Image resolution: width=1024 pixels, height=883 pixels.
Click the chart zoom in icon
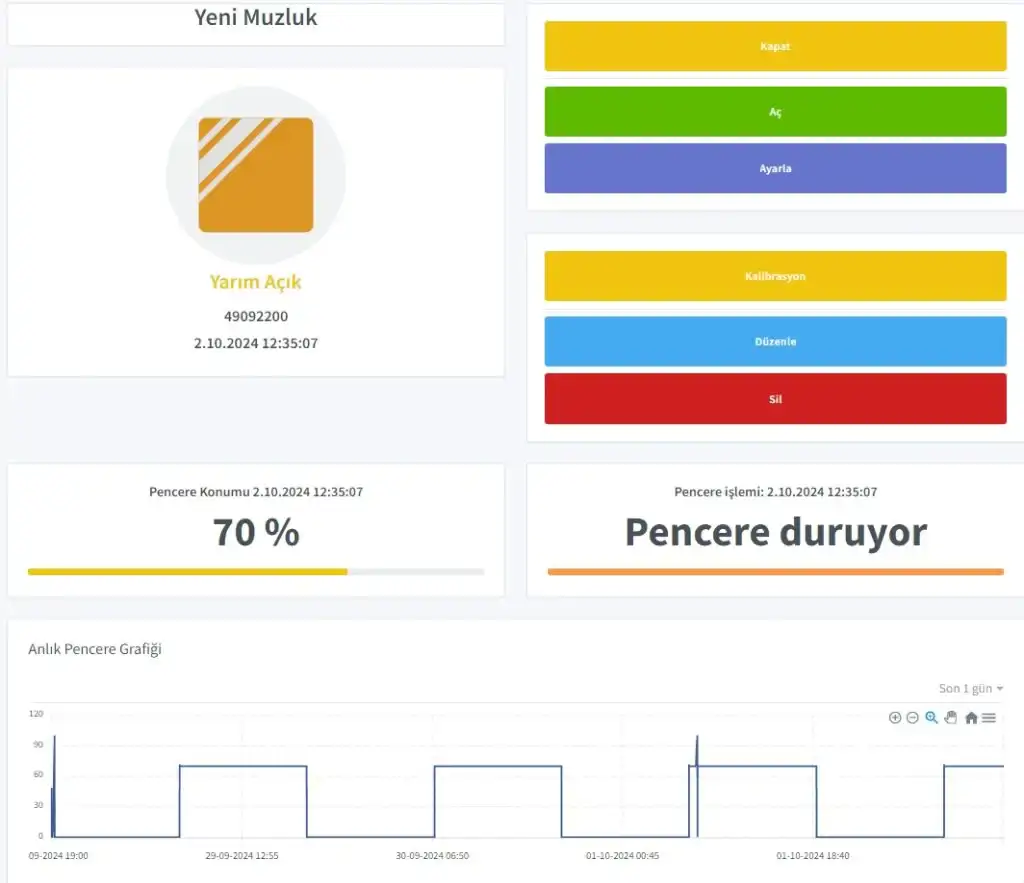[895, 718]
